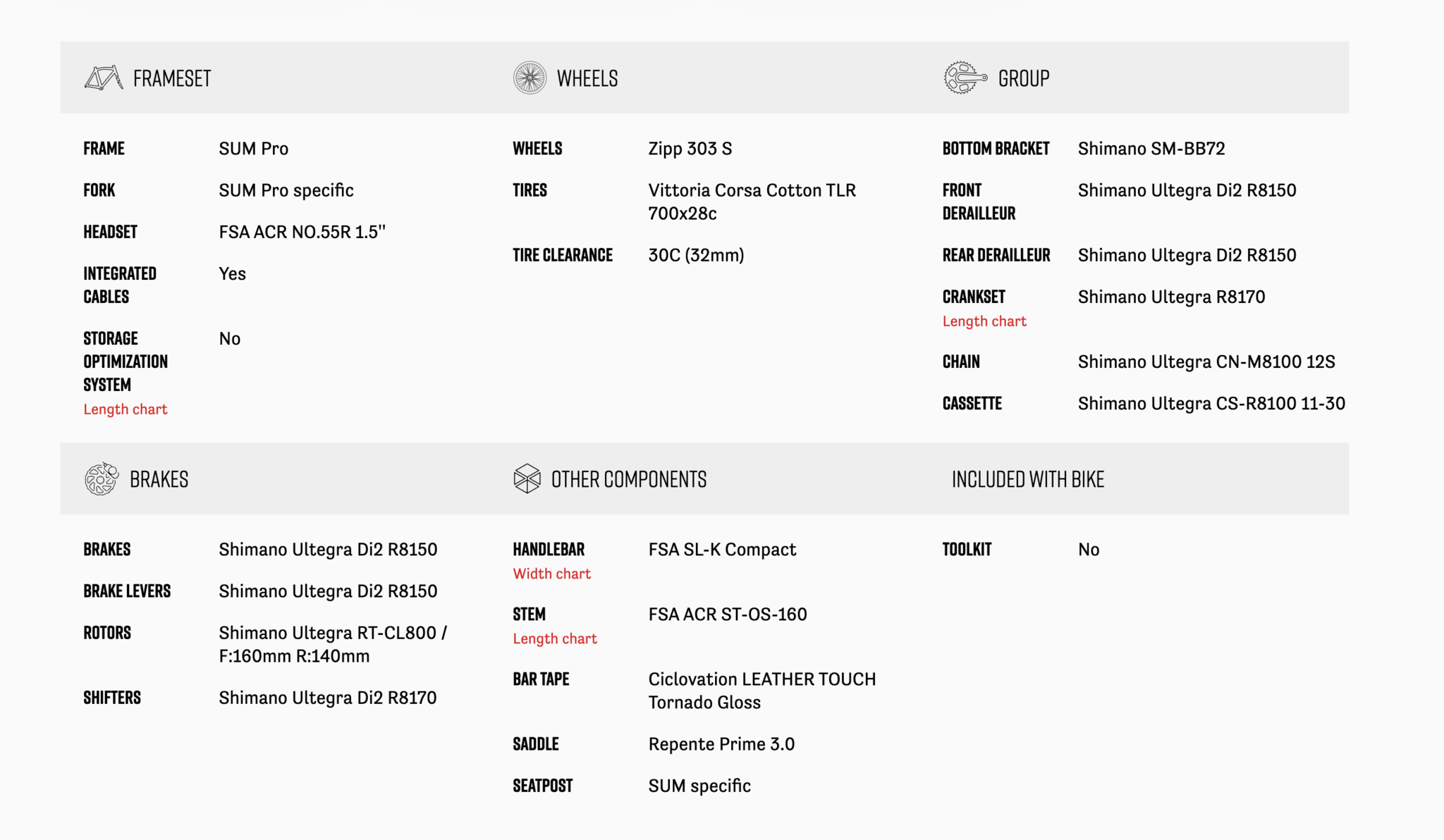The width and height of the screenshot is (1444, 840).
Task: Click the BAR TAPE label
Action: click(541, 679)
